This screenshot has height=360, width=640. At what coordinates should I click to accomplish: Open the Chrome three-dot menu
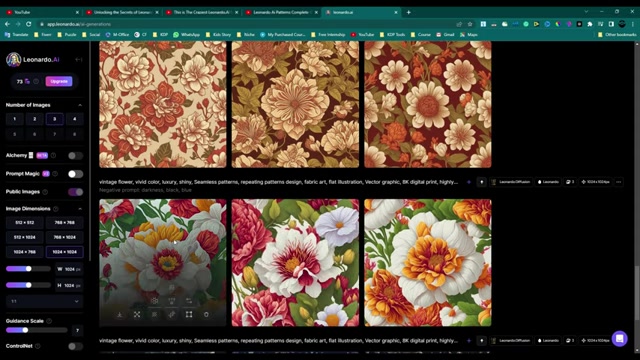(x=633, y=24)
